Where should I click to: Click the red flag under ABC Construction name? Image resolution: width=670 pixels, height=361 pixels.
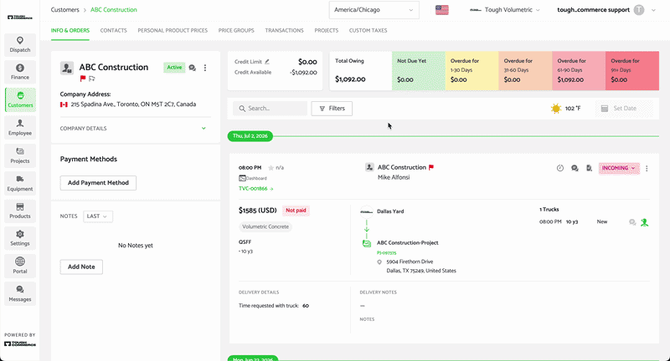pyautogui.click(x=83, y=79)
